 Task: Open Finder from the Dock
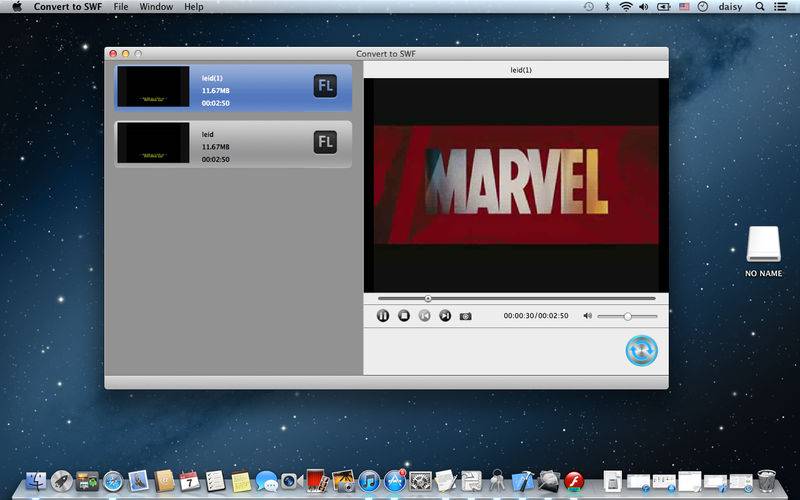[x=36, y=481]
